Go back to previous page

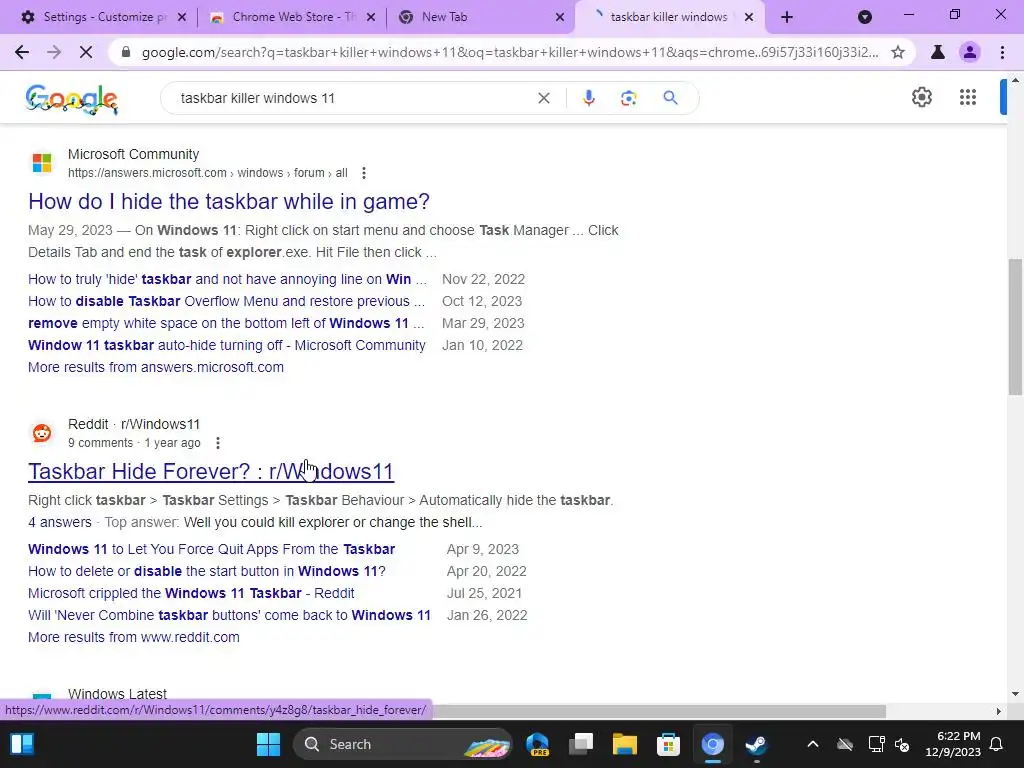[x=22, y=52]
